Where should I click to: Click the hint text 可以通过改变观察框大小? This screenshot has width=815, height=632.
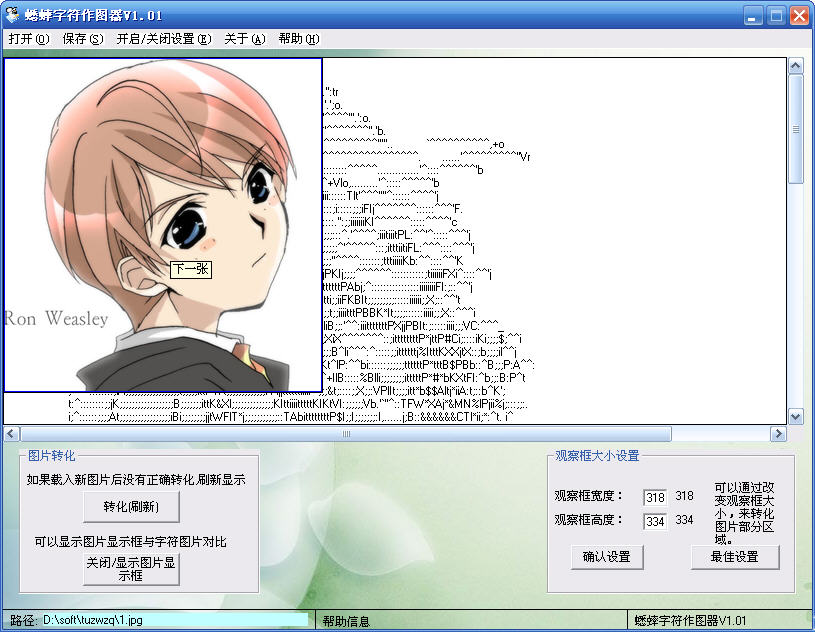click(x=744, y=513)
